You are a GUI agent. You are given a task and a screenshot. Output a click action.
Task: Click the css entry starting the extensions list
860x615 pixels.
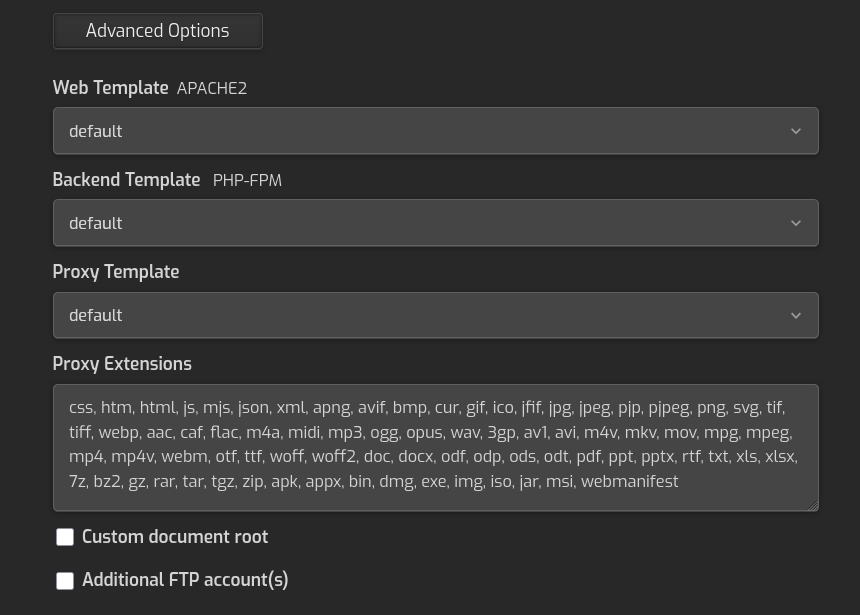point(80,407)
